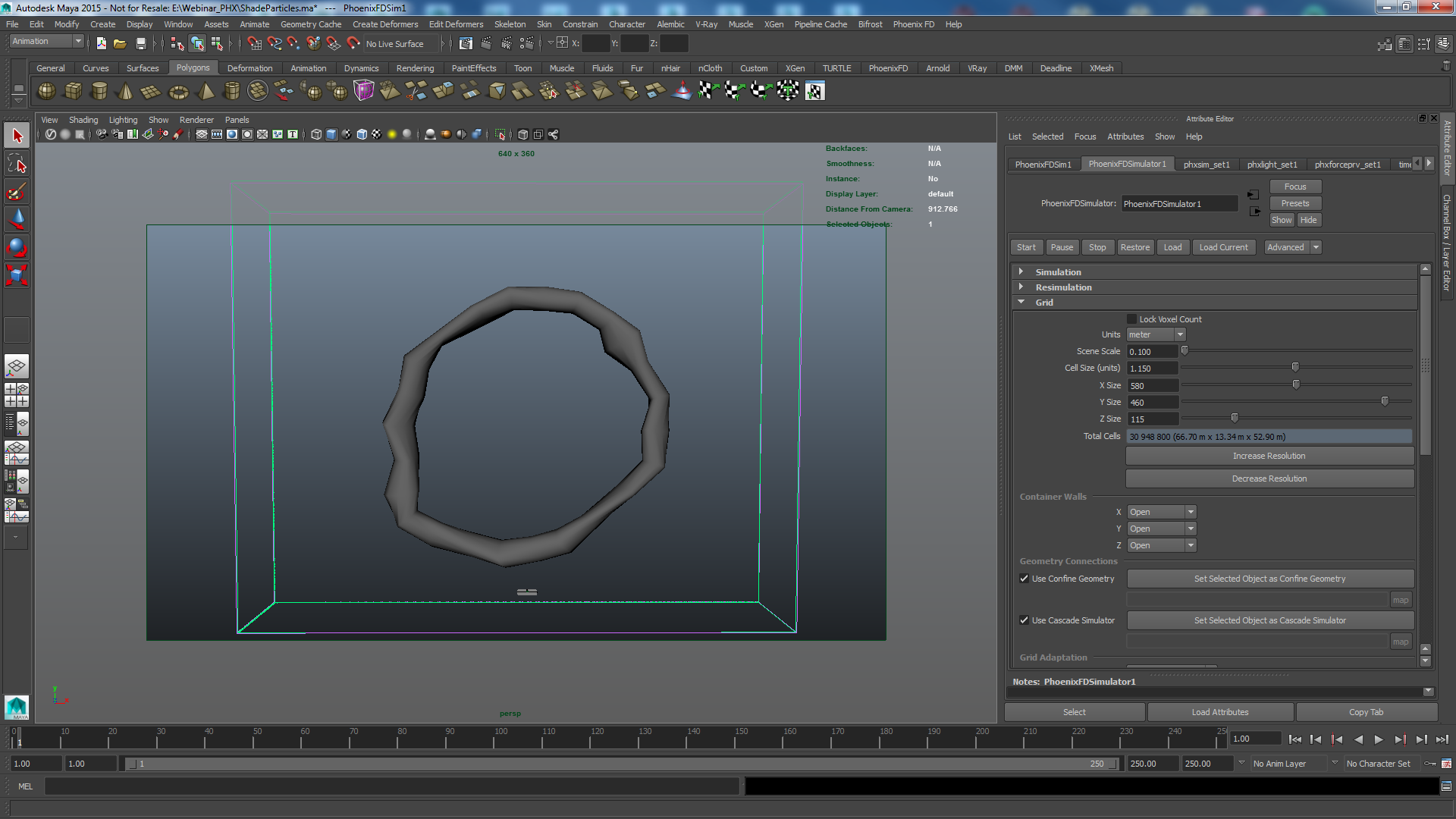Adjust the Cell Size slider handle
This screenshot has width=1456, height=819.
[1295, 367]
